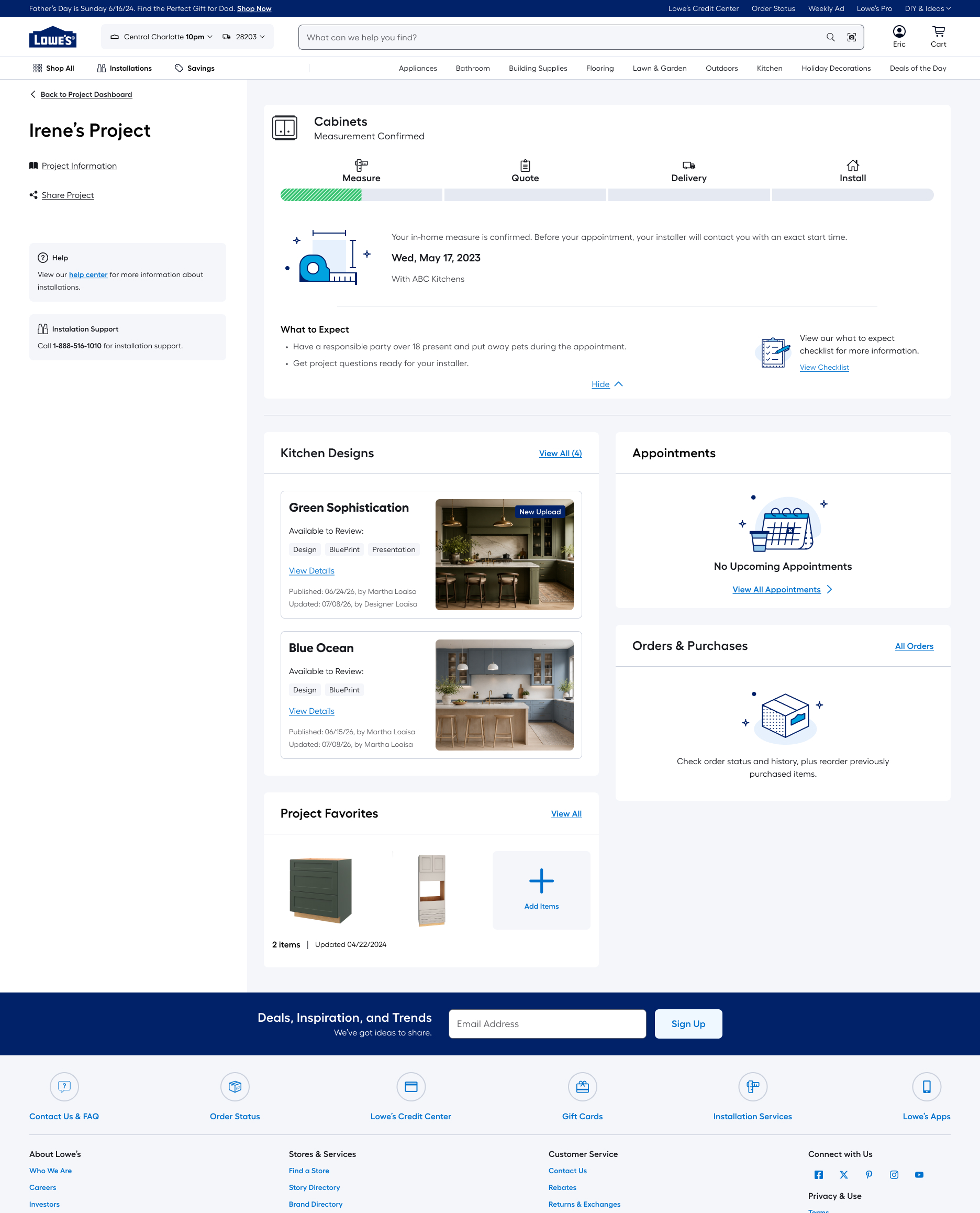Click View Checklist link
The width and height of the screenshot is (980, 1213).
[x=824, y=368]
